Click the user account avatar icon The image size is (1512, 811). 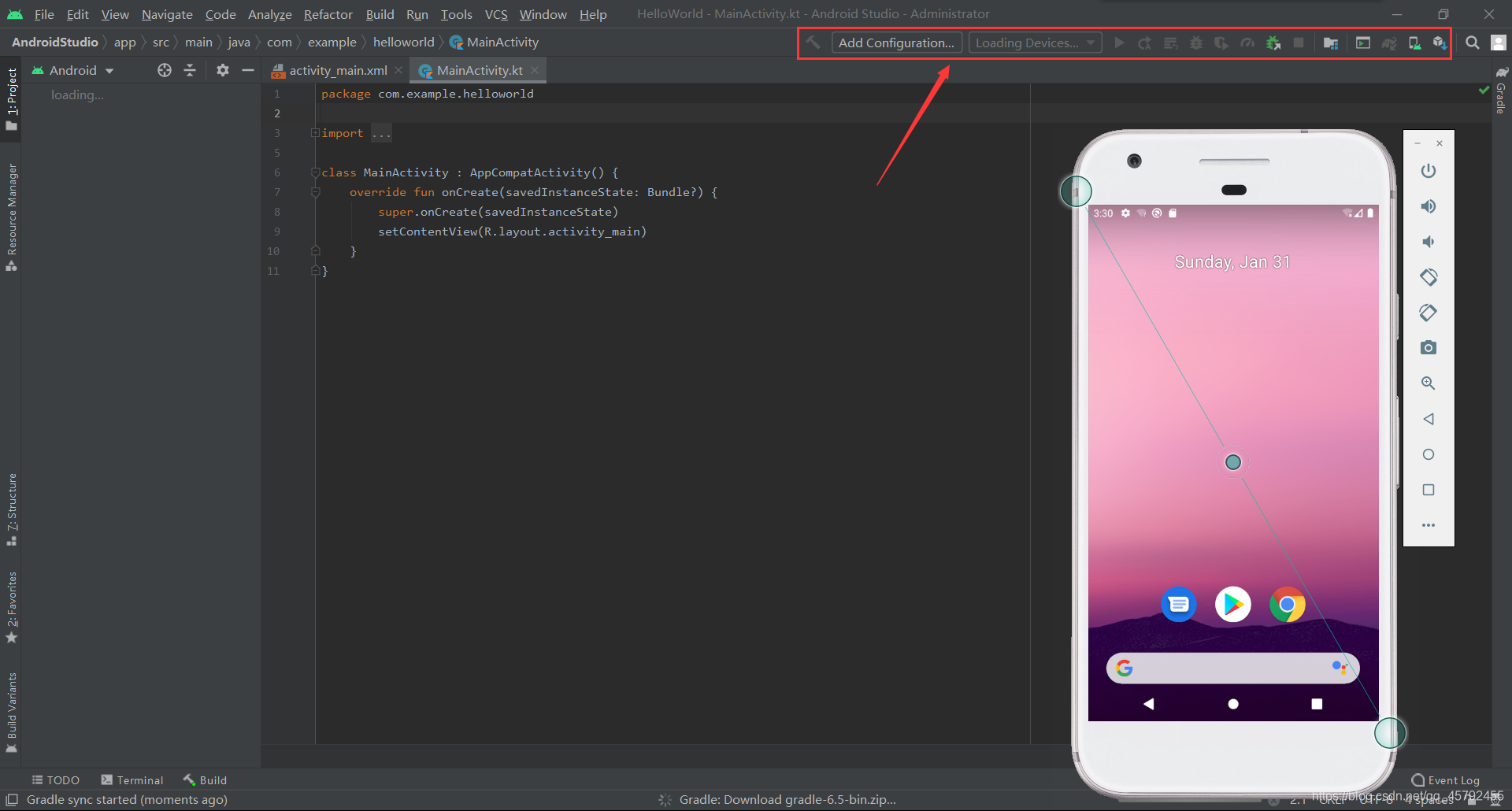(1499, 43)
